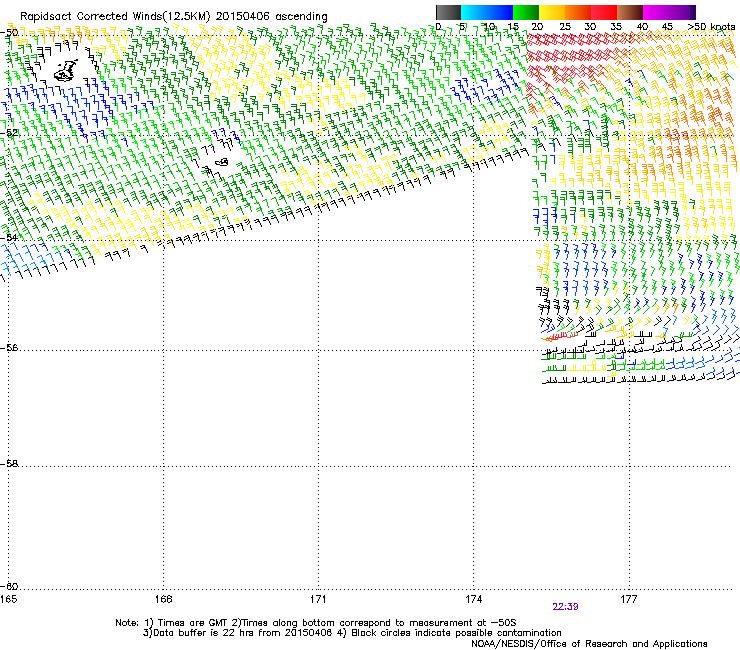Click the '177' longitude axis label
The width and height of the screenshot is (740, 650).
[629, 599]
